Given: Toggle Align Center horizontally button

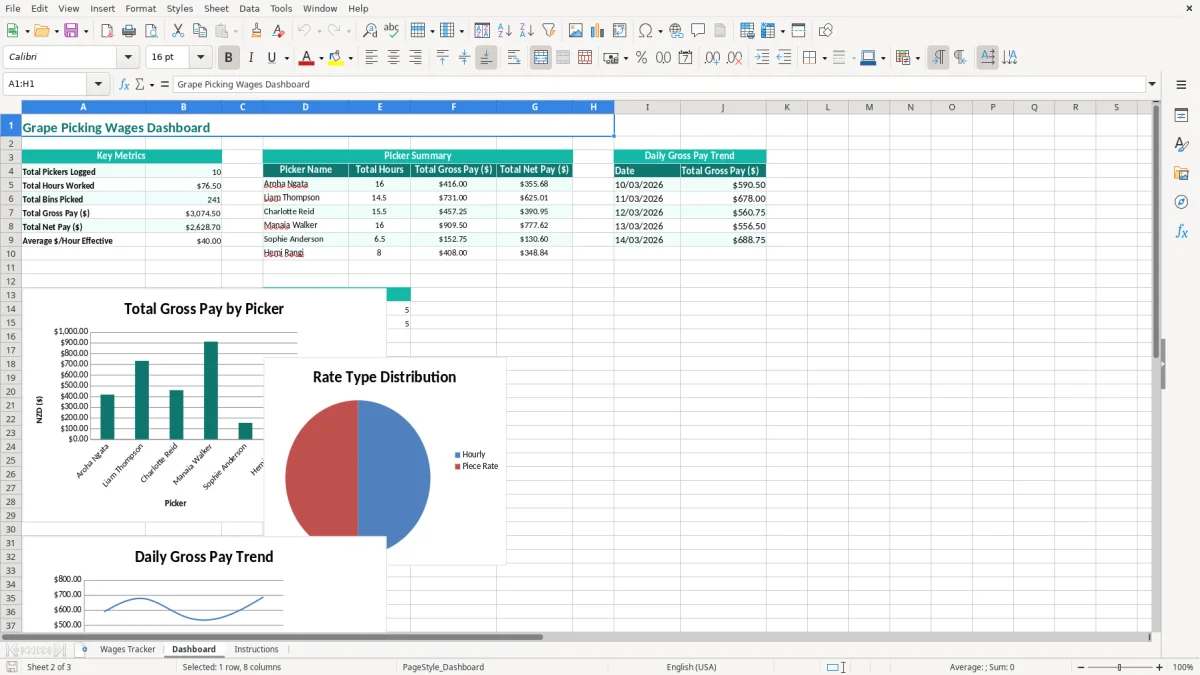Looking at the screenshot, I should pos(393,58).
